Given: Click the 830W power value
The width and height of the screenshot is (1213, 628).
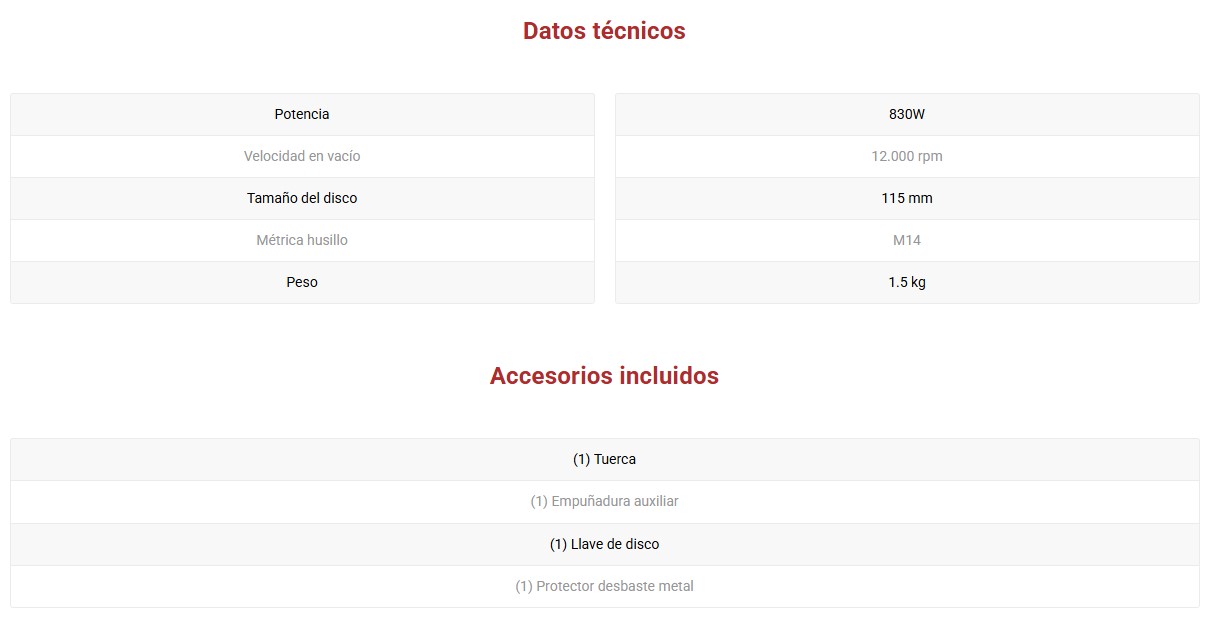Looking at the screenshot, I should pyautogui.click(x=907, y=114).
